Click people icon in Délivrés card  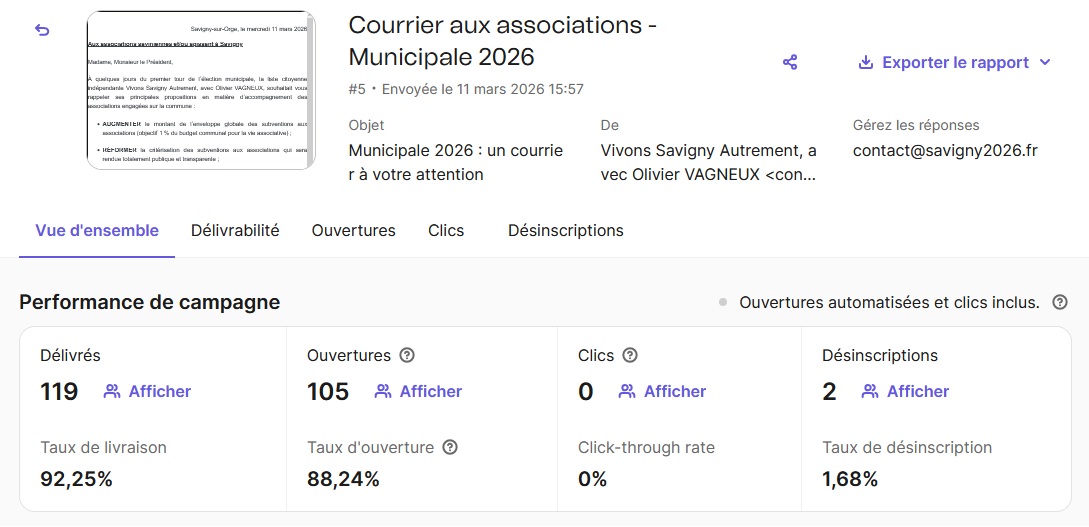[112, 391]
